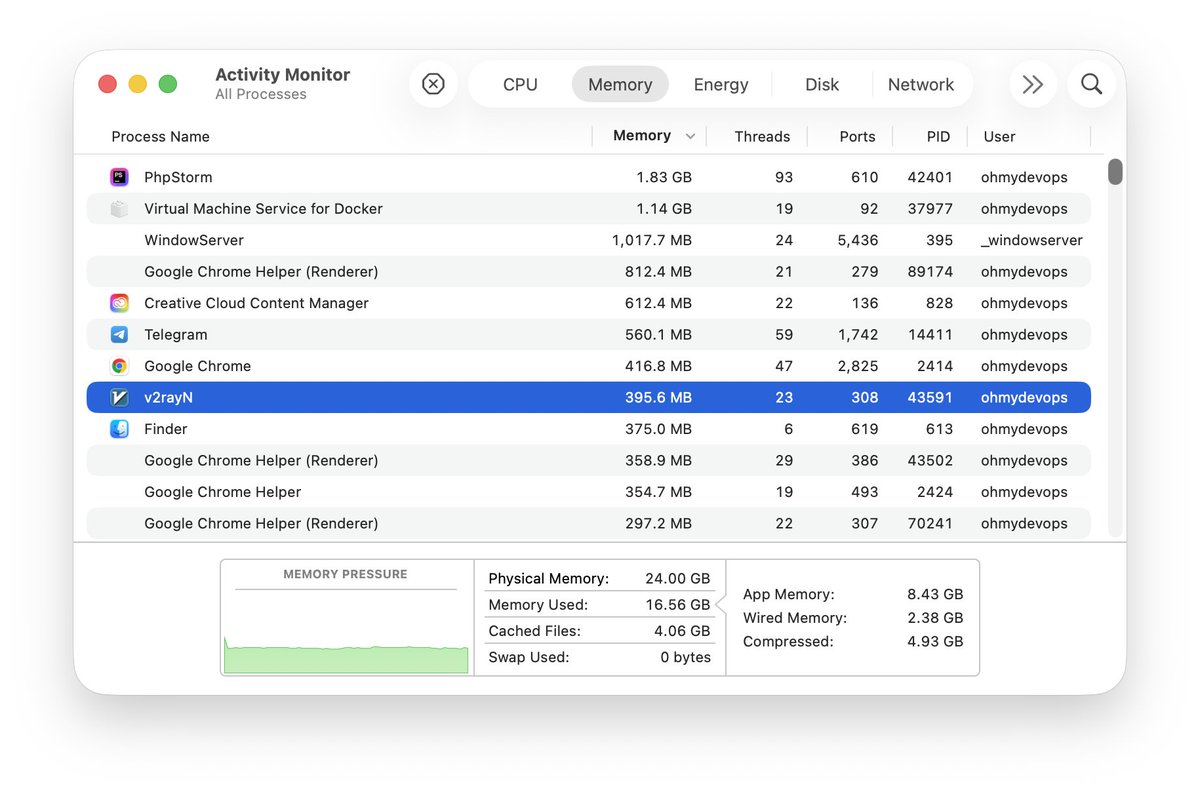Select the Telegram process name

point(176,335)
